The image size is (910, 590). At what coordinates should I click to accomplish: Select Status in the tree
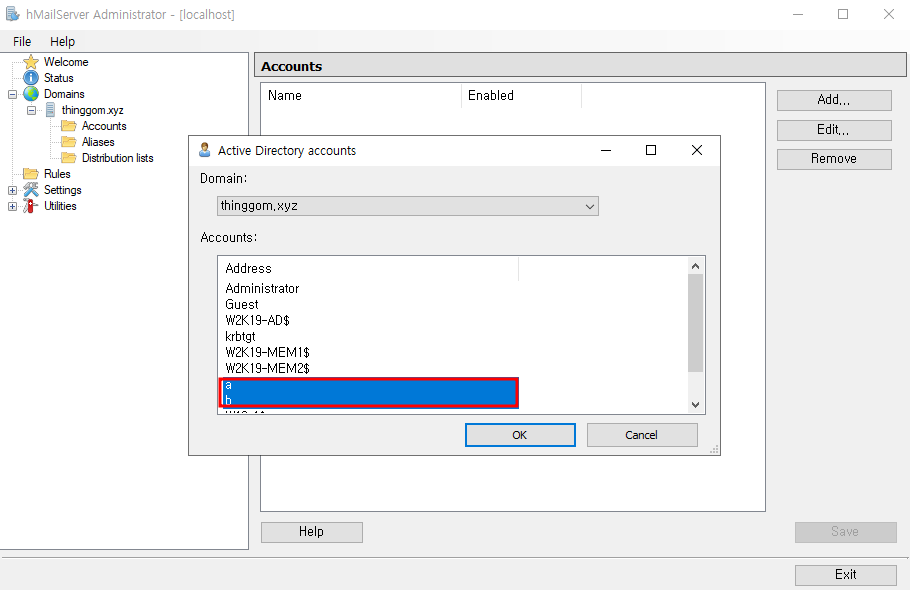59,78
